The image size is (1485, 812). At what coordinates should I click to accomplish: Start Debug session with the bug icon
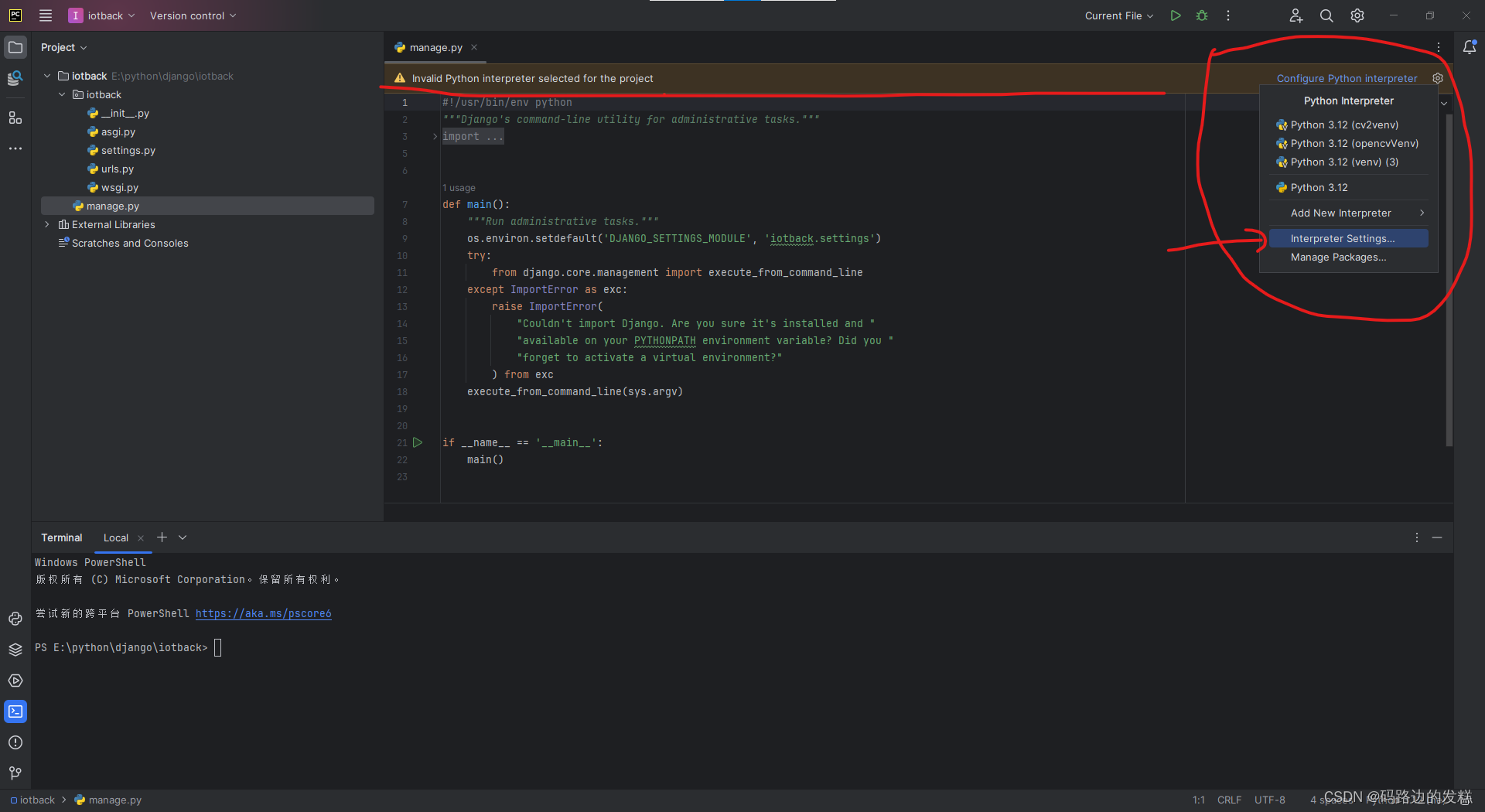[1201, 15]
